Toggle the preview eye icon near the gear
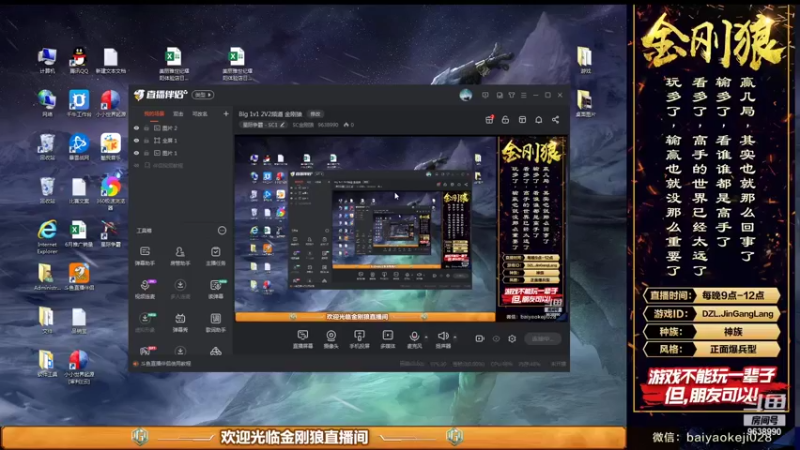 click(496, 338)
